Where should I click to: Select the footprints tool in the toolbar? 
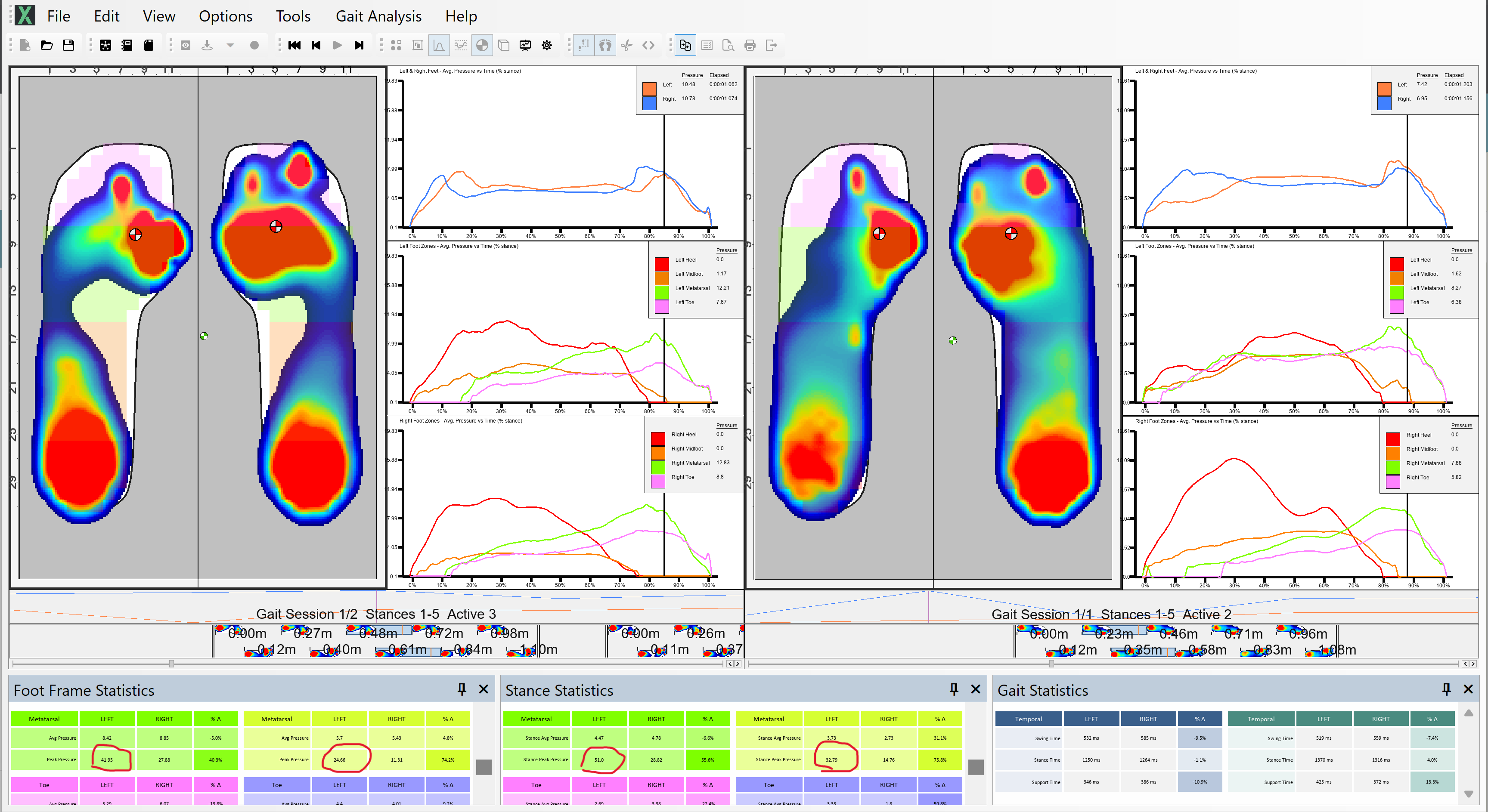click(605, 45)
